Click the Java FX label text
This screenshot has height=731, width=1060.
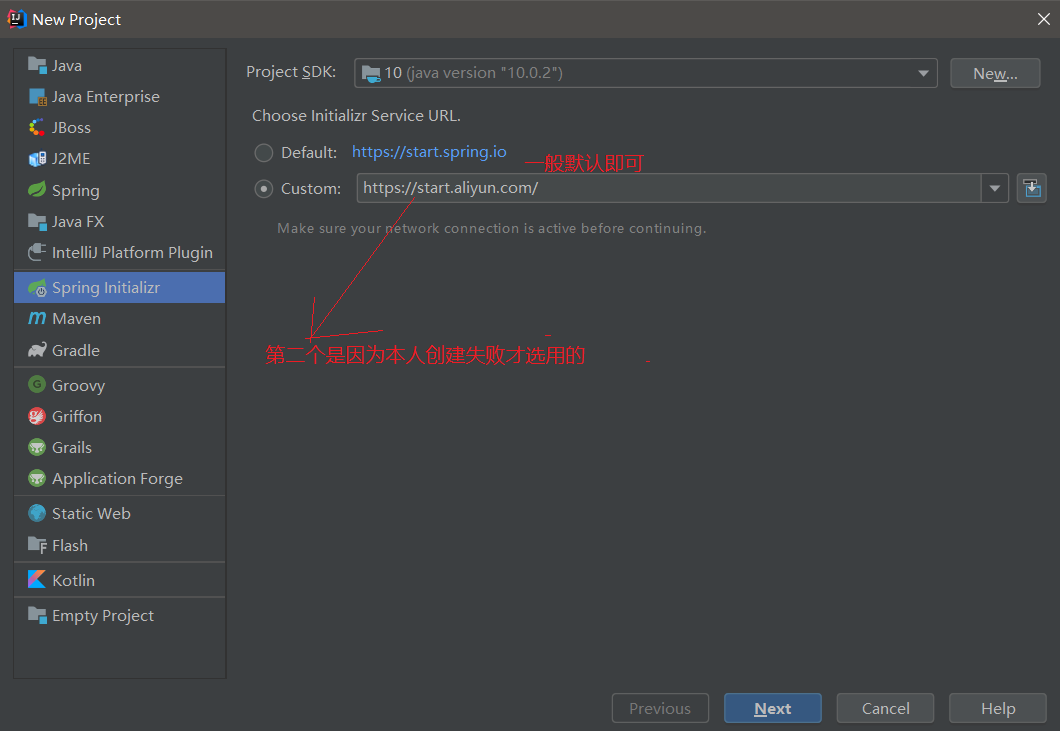coord(78,222)
